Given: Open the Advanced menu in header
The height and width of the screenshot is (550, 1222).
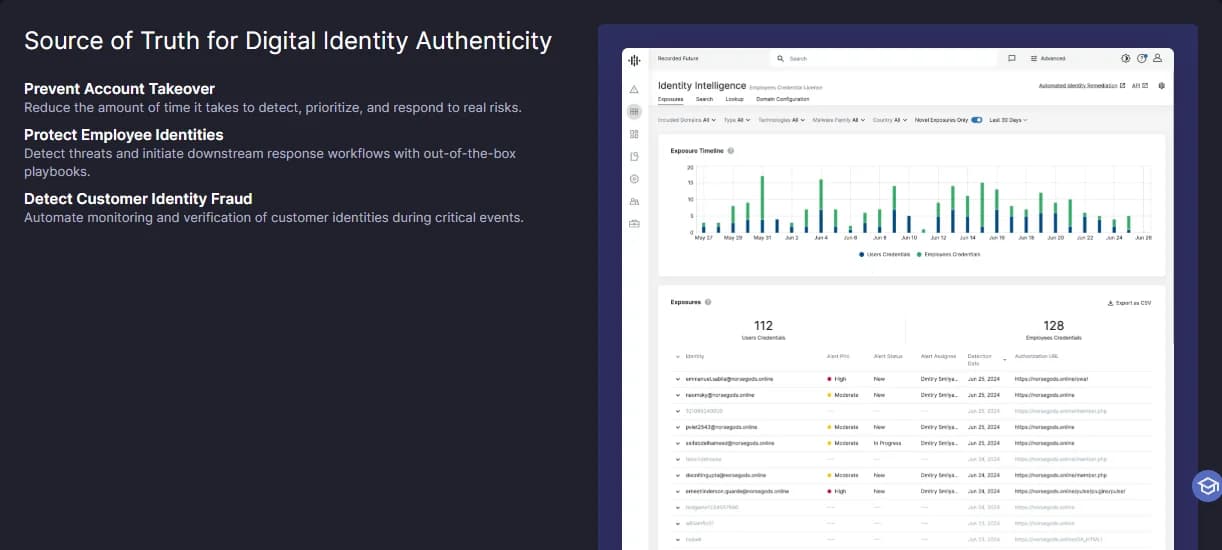Looking at the screenshot, I should (1048, 58).
